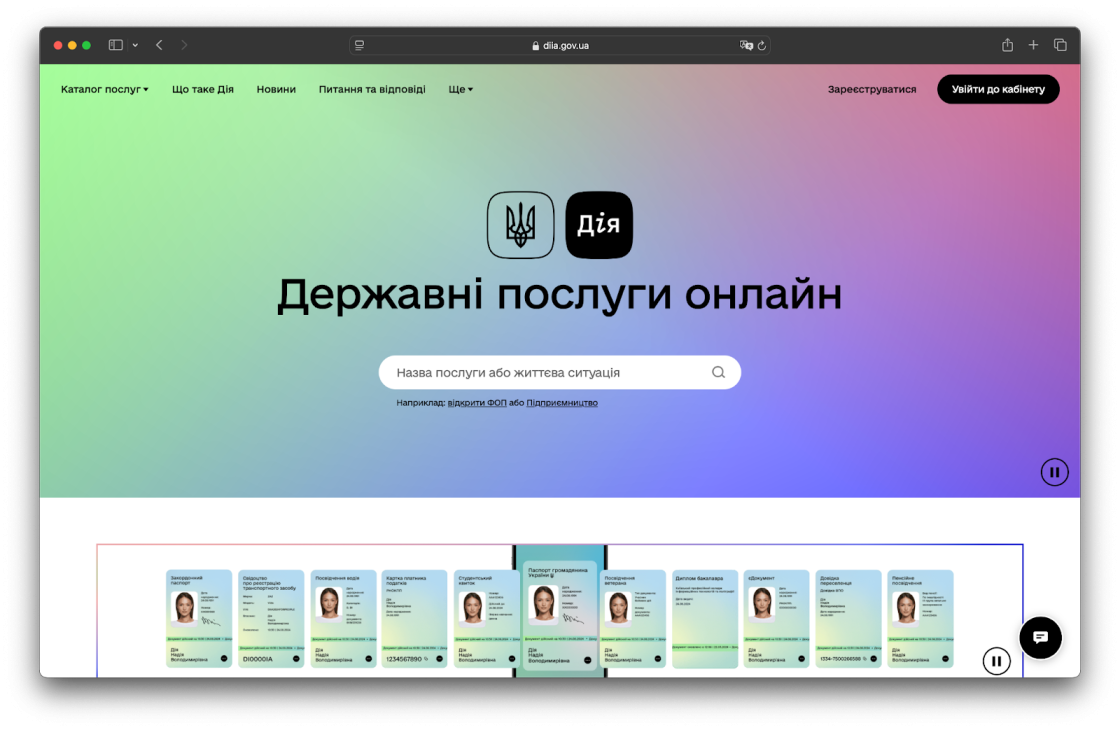
Task: Show the tab overview icon
Action: point(1060,45)
